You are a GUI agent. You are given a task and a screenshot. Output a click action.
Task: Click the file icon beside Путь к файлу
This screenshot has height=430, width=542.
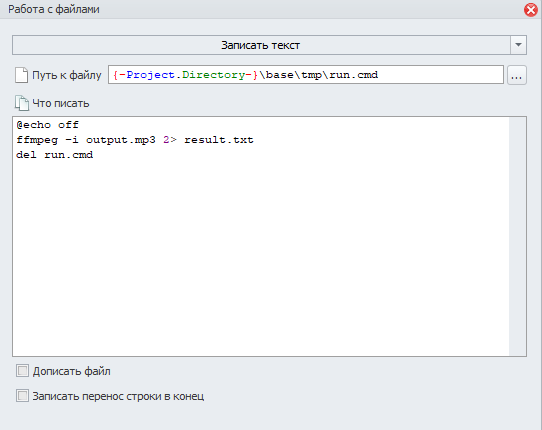click(x=21, y=75)
